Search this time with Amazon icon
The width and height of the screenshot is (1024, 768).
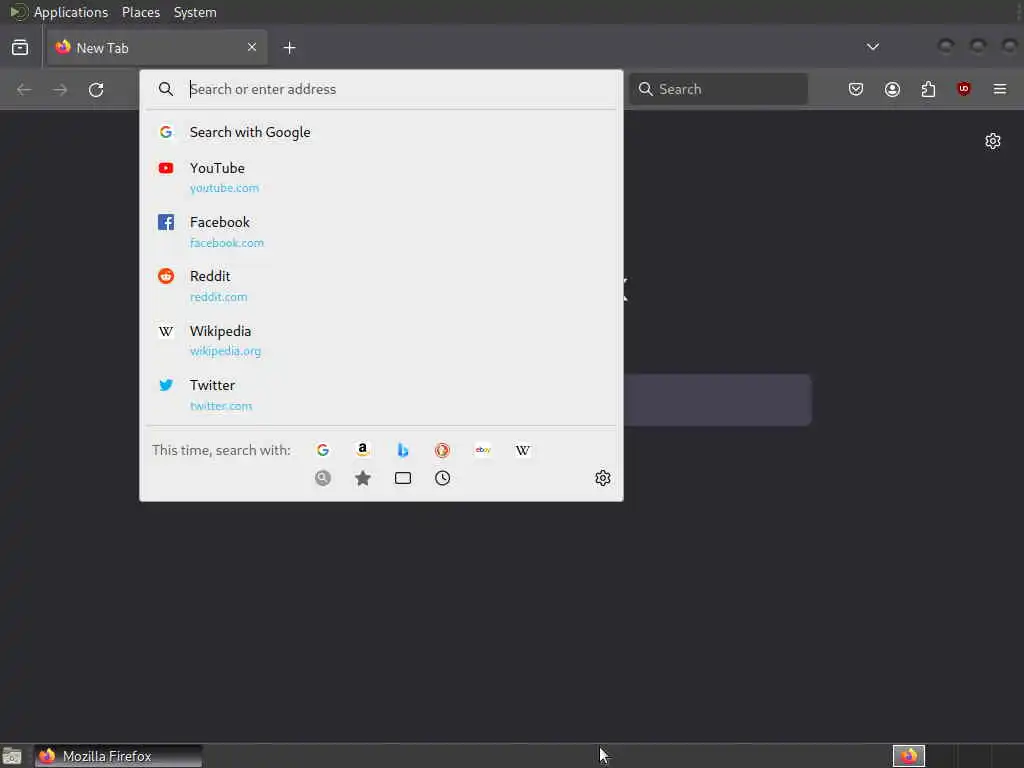(362, 450)
